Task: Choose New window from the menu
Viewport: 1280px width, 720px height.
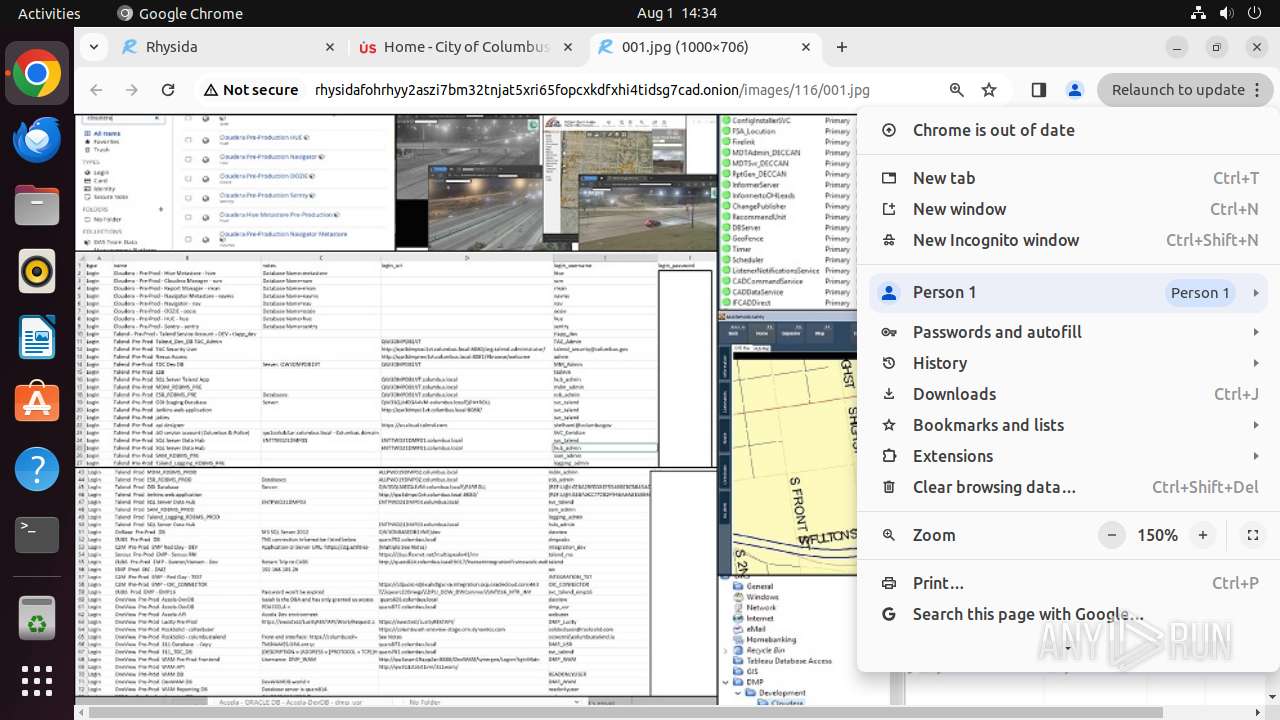Action: [x=1068, y=209]
